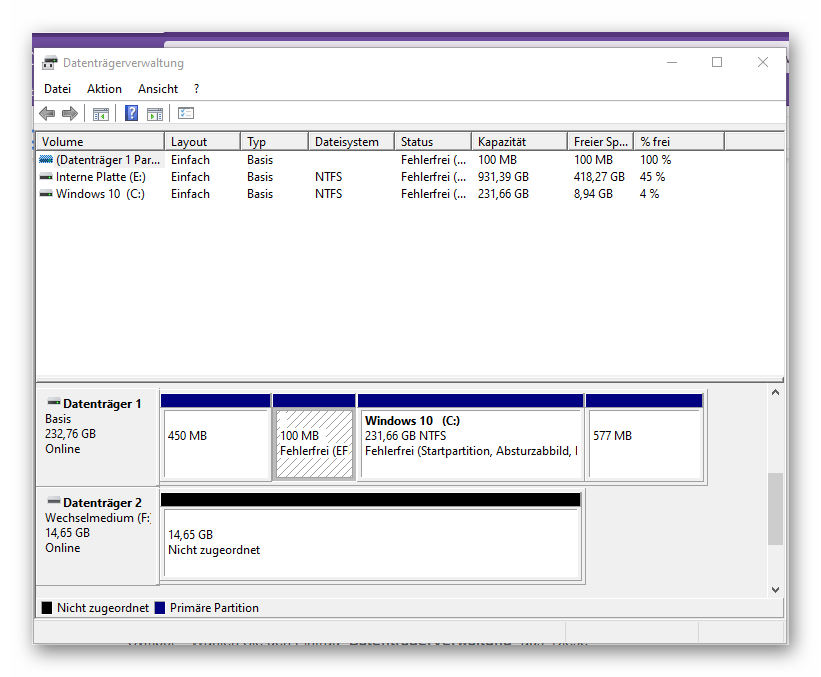Click the Wechselmedium (F:) label
821x677 pixels.
[x=98, y=518]
